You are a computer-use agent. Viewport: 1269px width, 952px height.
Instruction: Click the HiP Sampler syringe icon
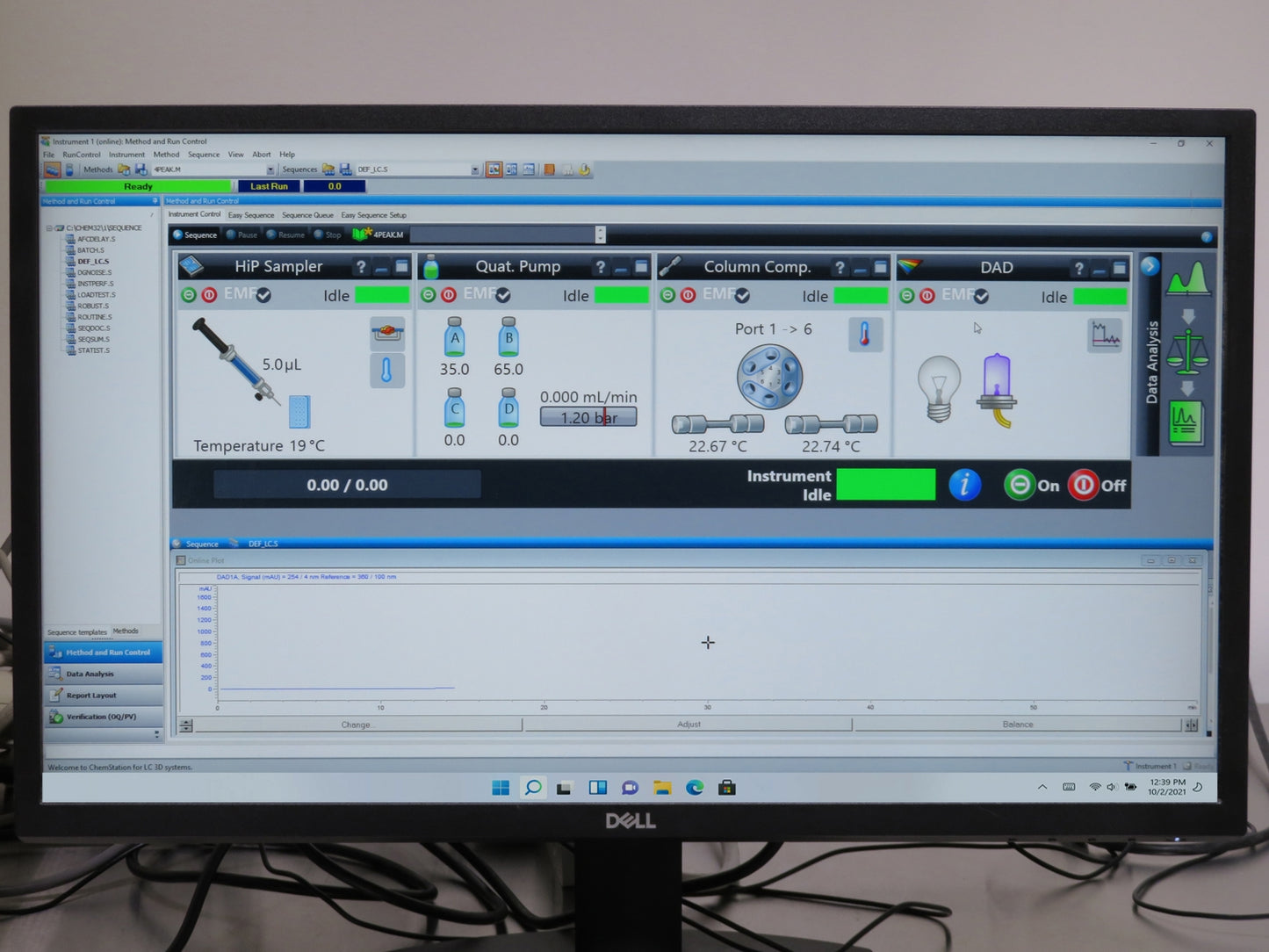pos(235,361)
